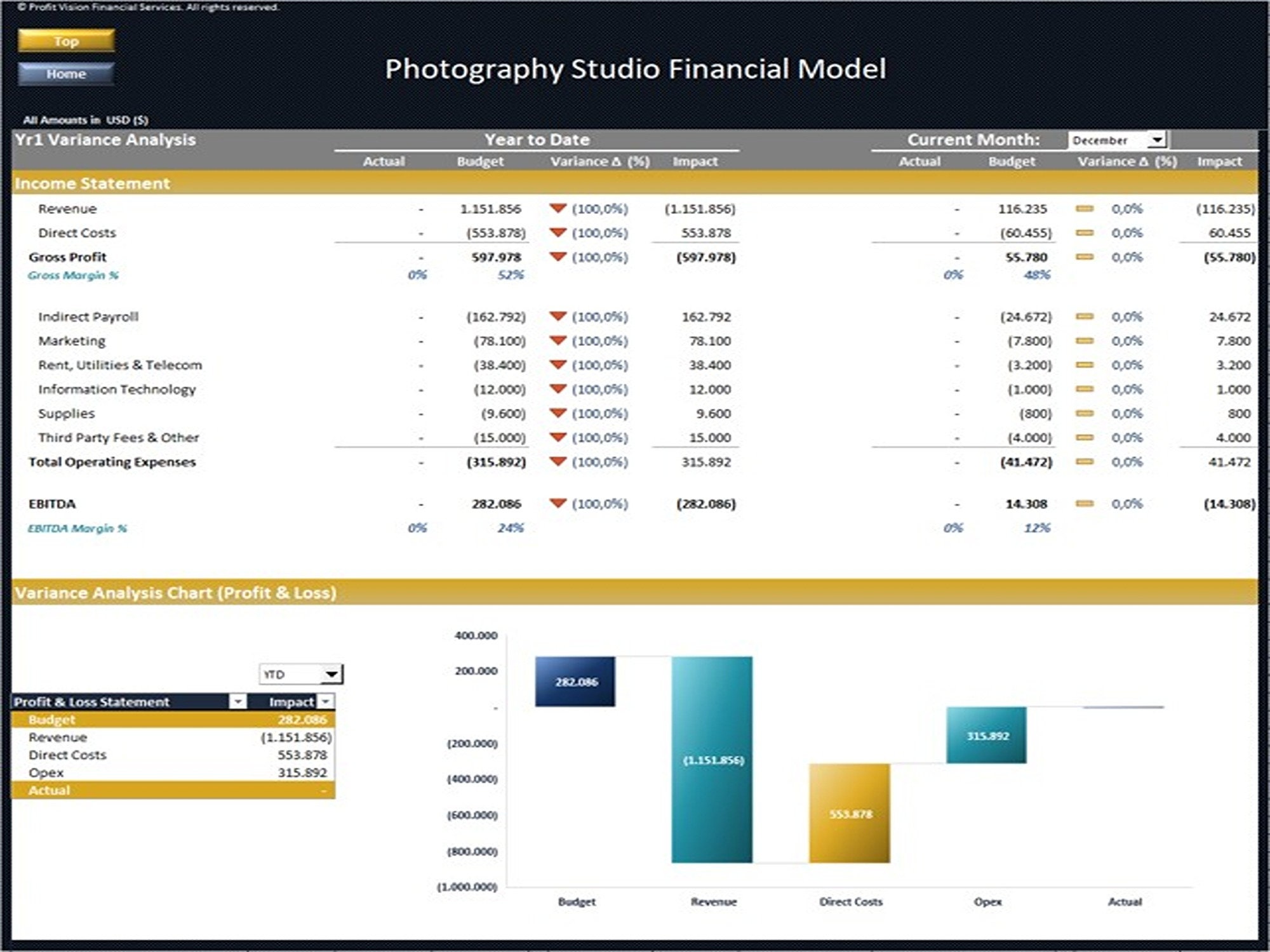Click the Home button

click(x=67, y=74)
